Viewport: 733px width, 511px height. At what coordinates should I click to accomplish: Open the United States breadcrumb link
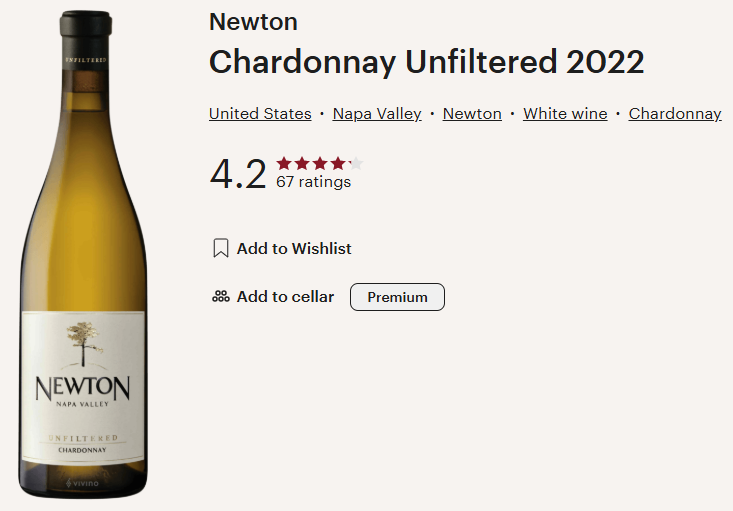click(260, 114)
